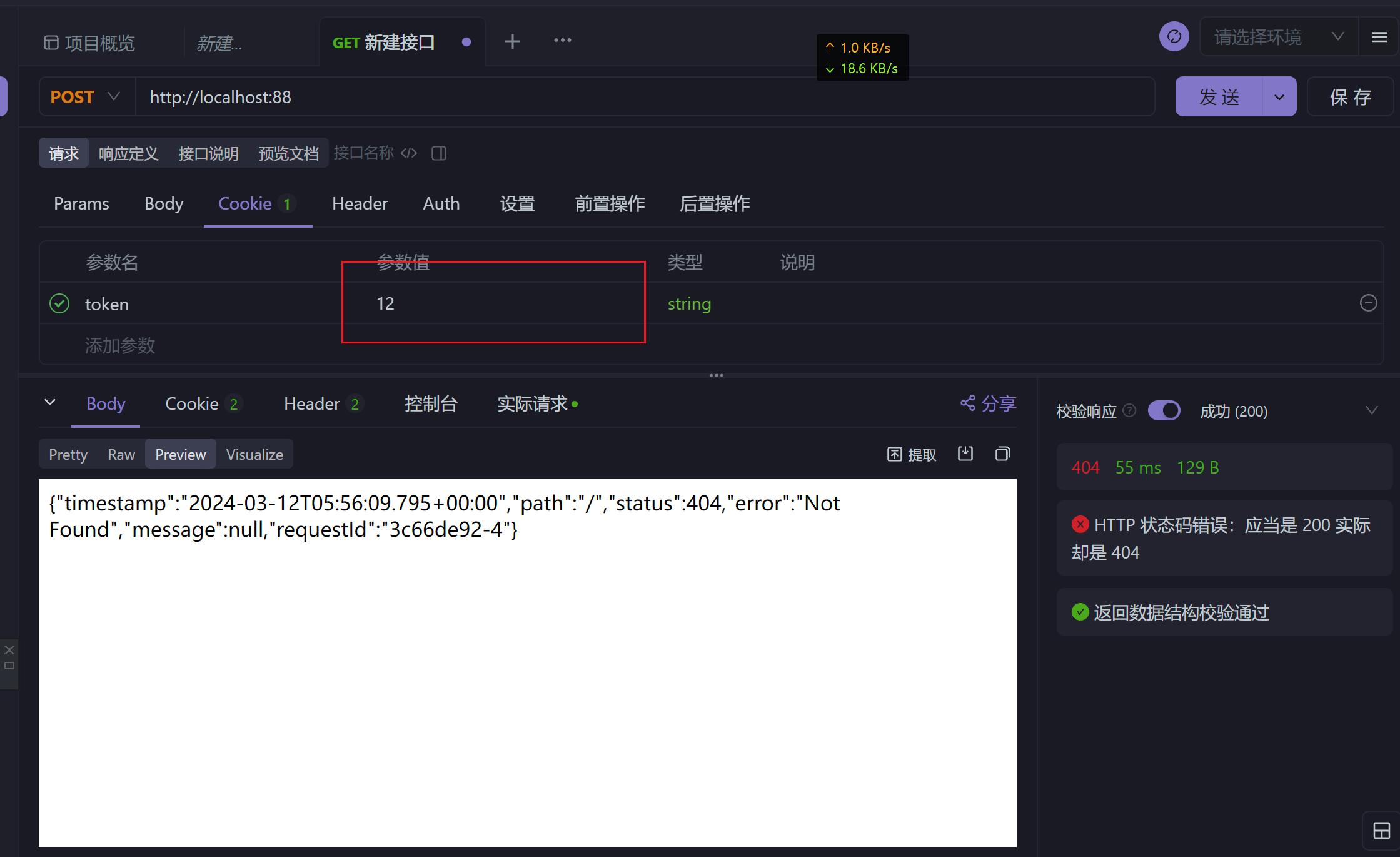Viewport: 1400px width, 857px height.
Task: Toggle the bottom-right layout switch icon
Action: (1381, 831)
